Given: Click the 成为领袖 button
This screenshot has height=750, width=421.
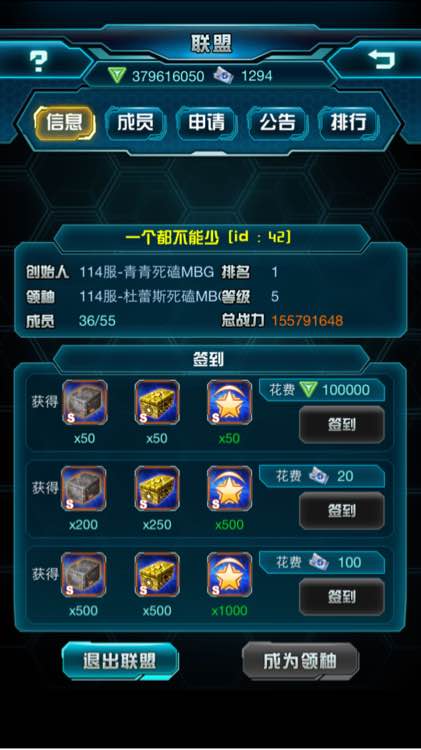Looking at the screenshot, I should [300, 661].
